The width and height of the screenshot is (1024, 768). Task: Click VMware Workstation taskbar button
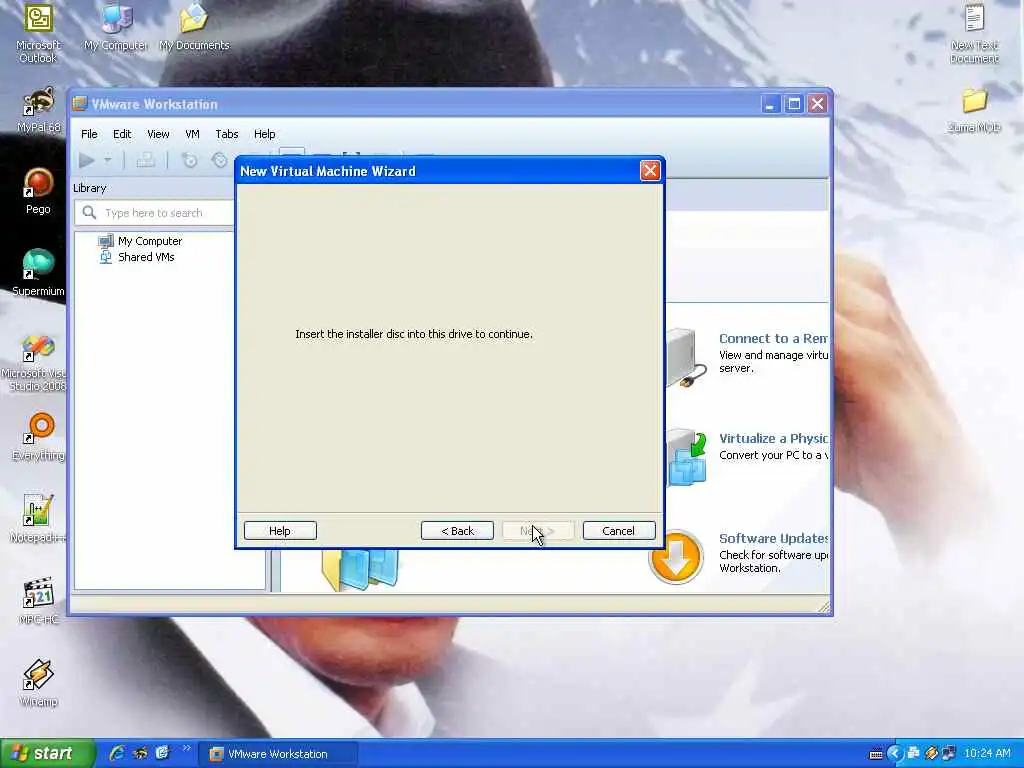[277, 754]
